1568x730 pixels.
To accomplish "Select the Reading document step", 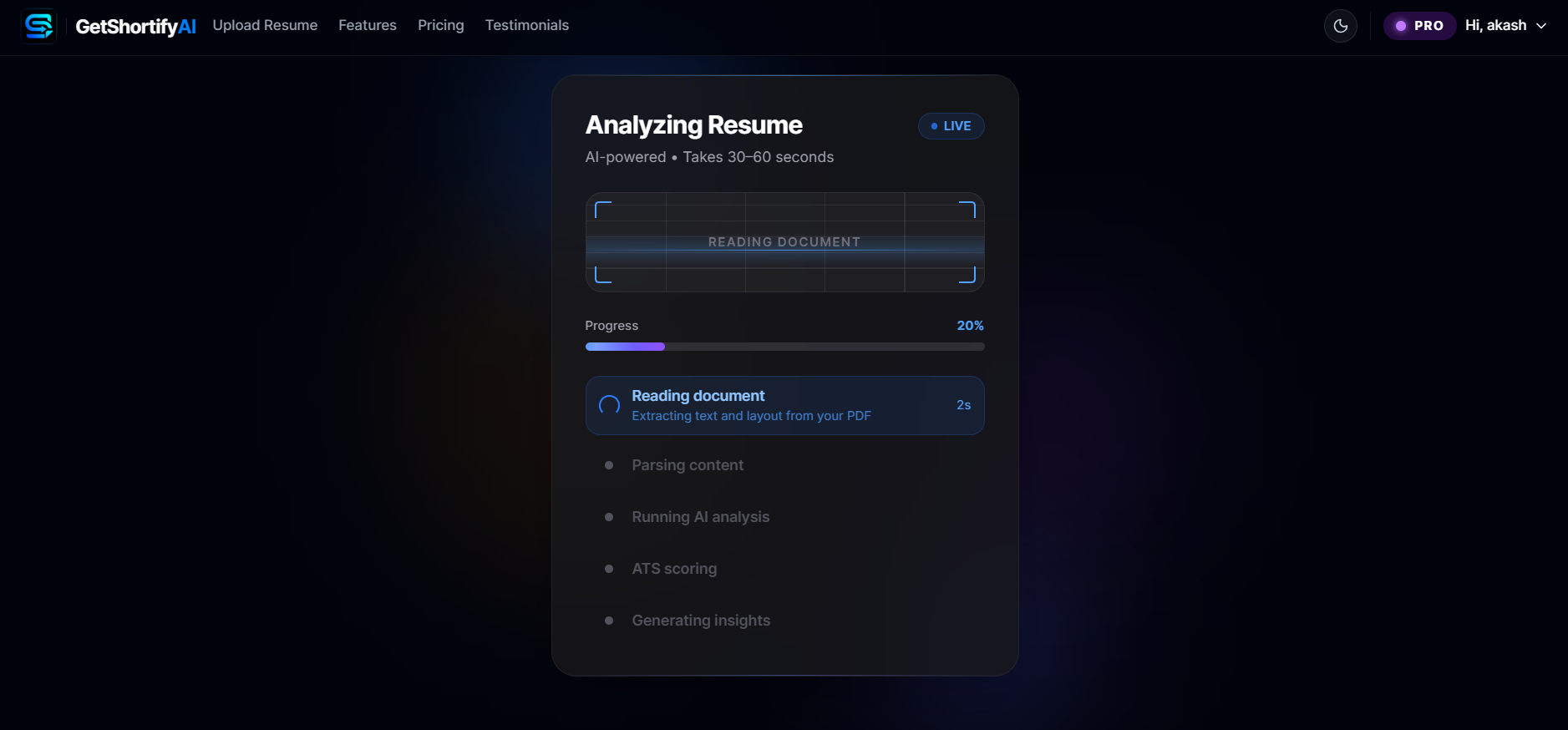I will 784,405.
